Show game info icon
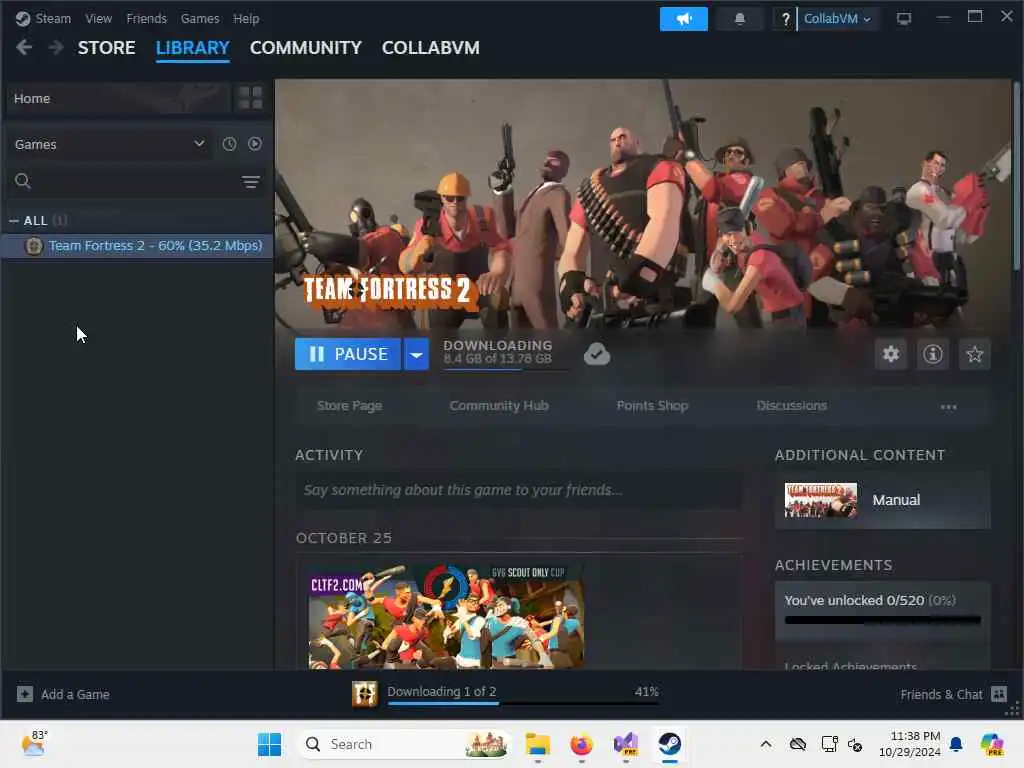The image size is (1024, 768). click(933, 354)
